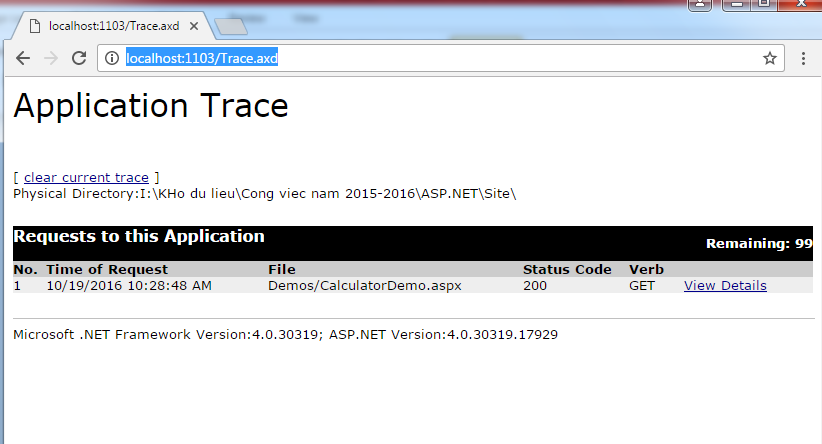Click the 'clear current trace' link
The image size is (822, 444).
tap(86, 177)
